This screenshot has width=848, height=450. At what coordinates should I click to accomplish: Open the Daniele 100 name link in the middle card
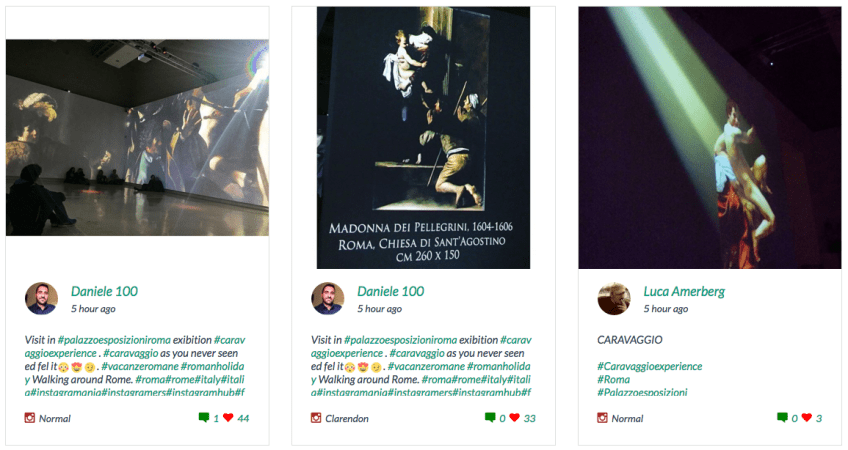(x=390, y=291)
